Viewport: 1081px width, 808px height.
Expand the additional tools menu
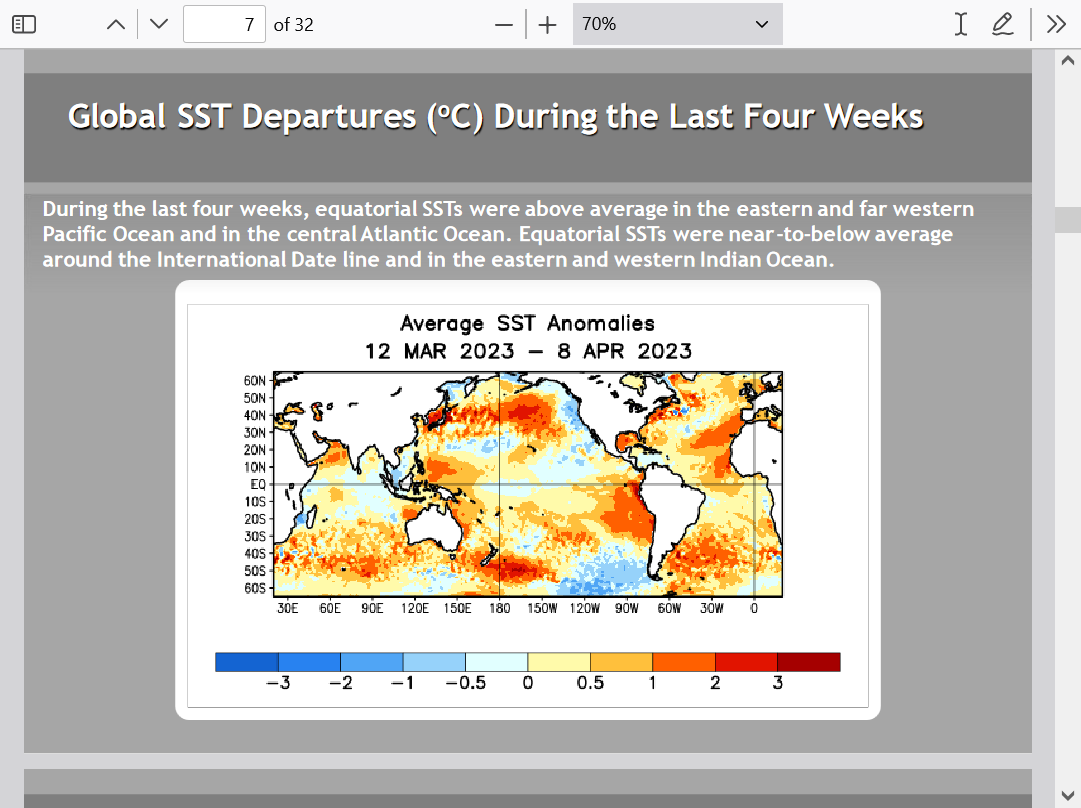1056,25
